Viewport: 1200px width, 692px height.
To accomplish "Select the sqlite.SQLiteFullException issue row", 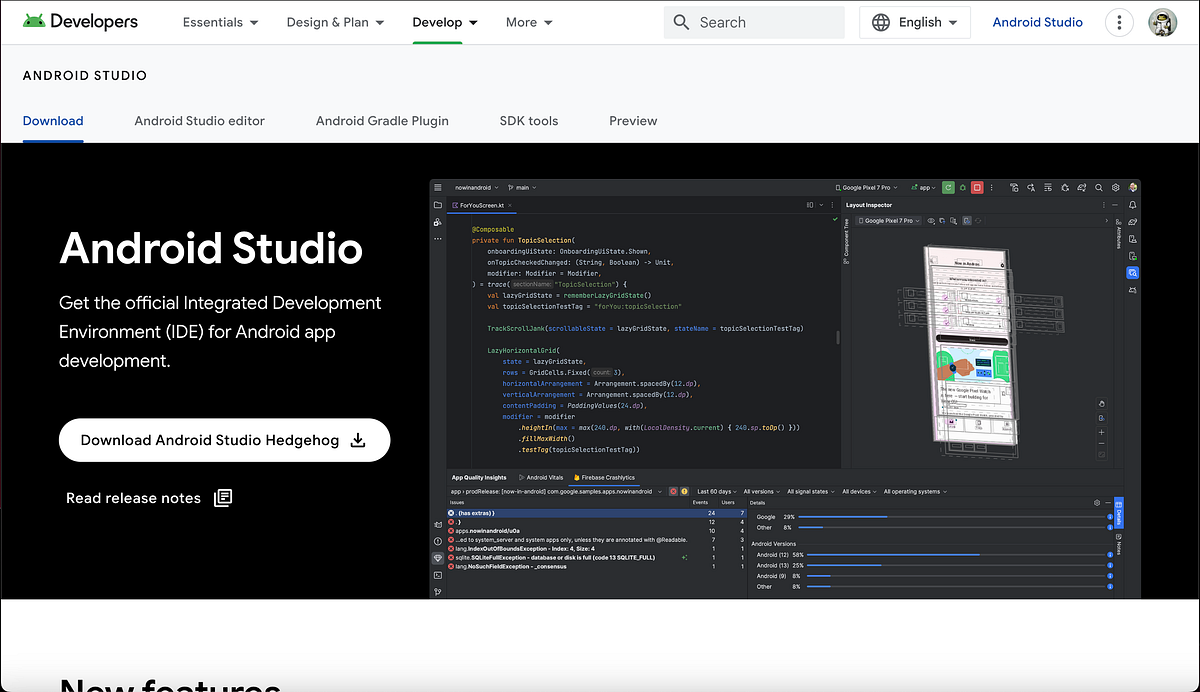I will 595,557.
